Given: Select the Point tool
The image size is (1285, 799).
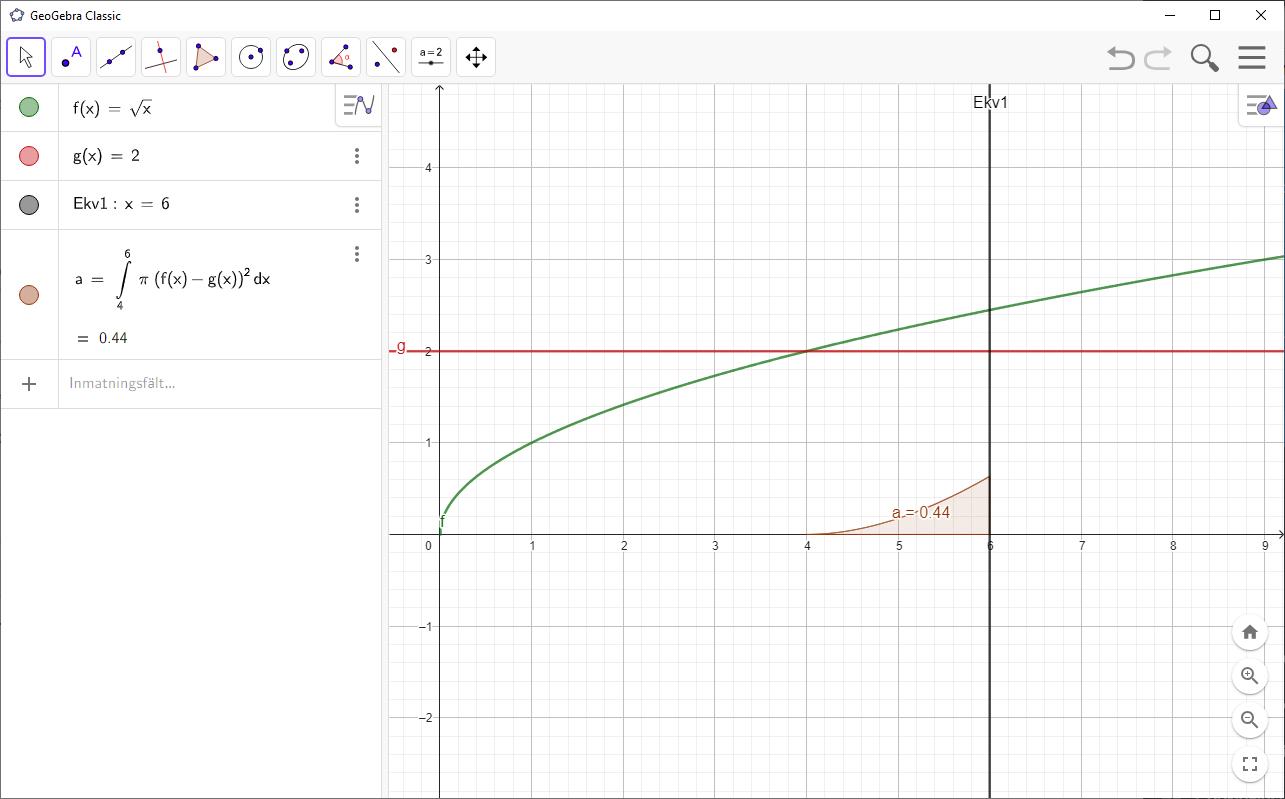Looking at the screenshot, I should point(71,57).
